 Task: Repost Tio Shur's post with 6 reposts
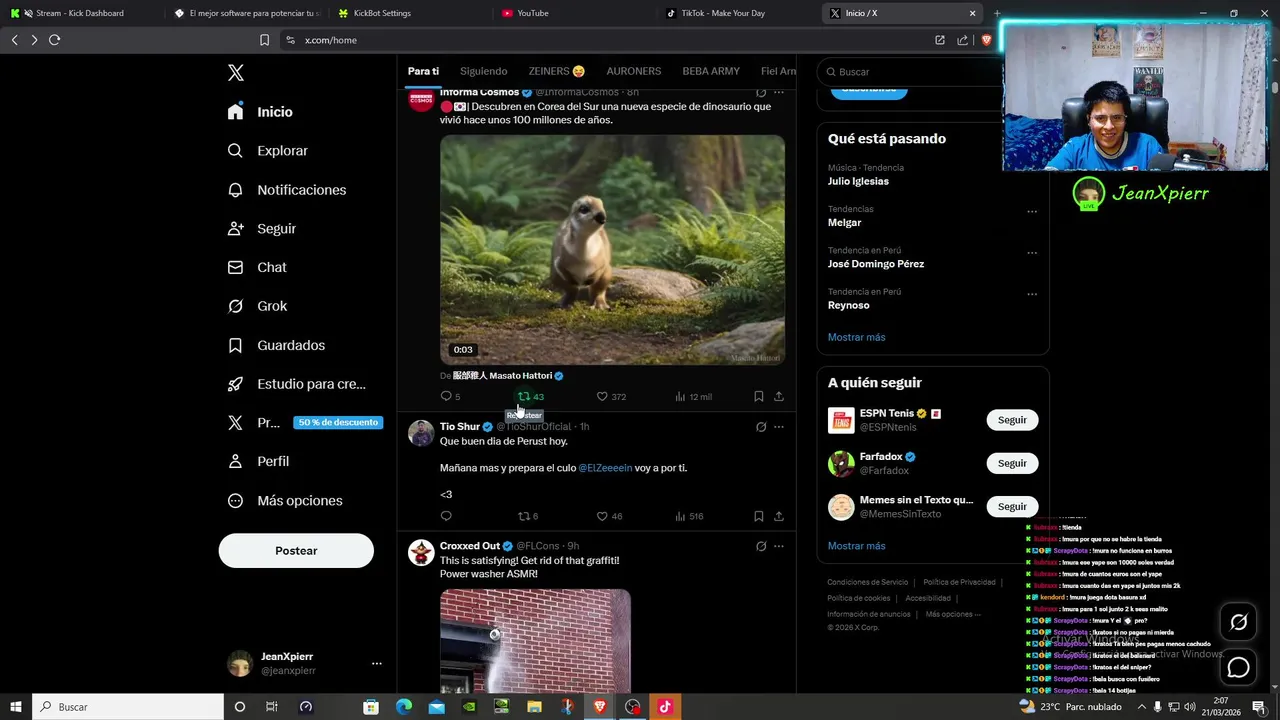point(528,517)
